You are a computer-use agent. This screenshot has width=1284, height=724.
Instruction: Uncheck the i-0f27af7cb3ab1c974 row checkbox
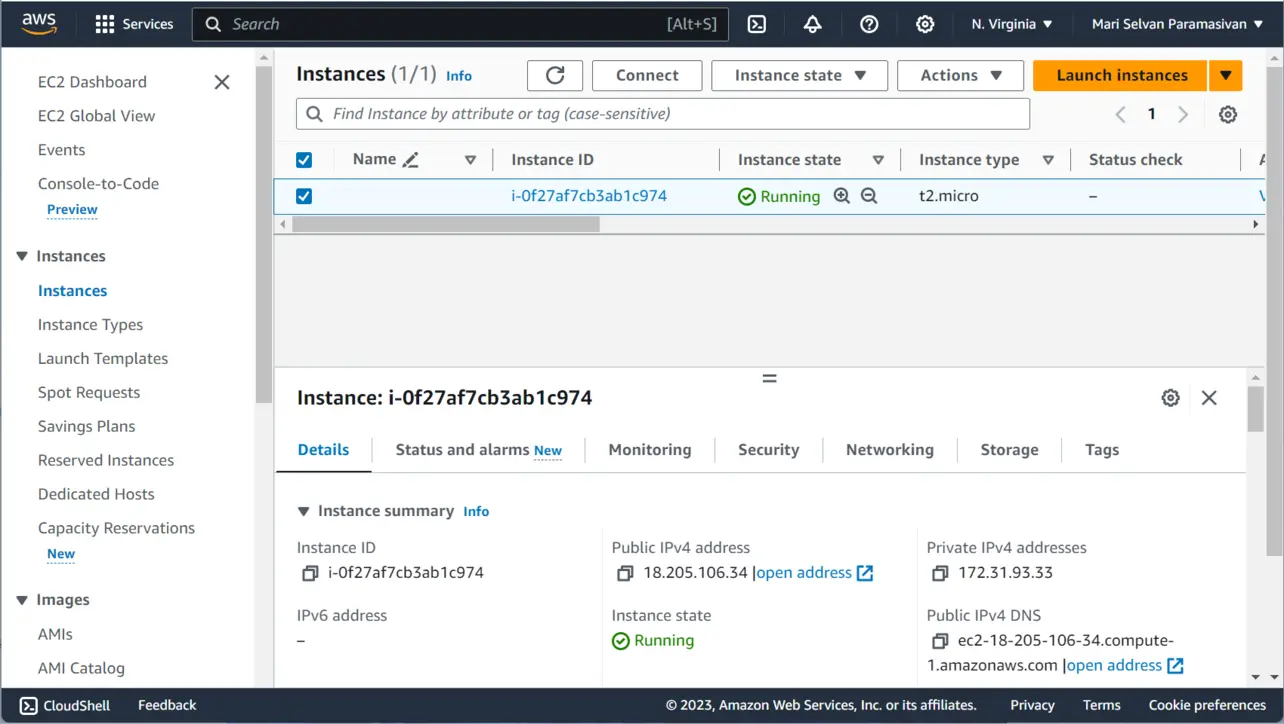pyautogui.click(x=304, y=197)
